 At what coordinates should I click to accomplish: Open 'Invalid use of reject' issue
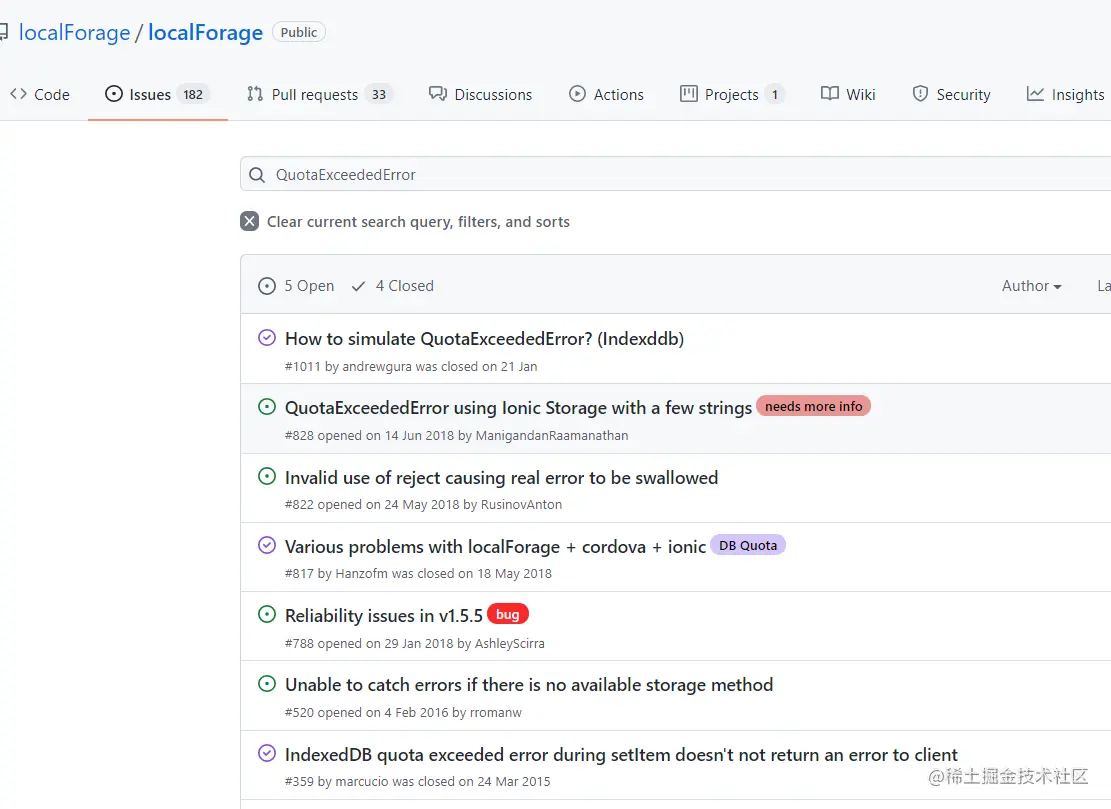coord(501,478)
